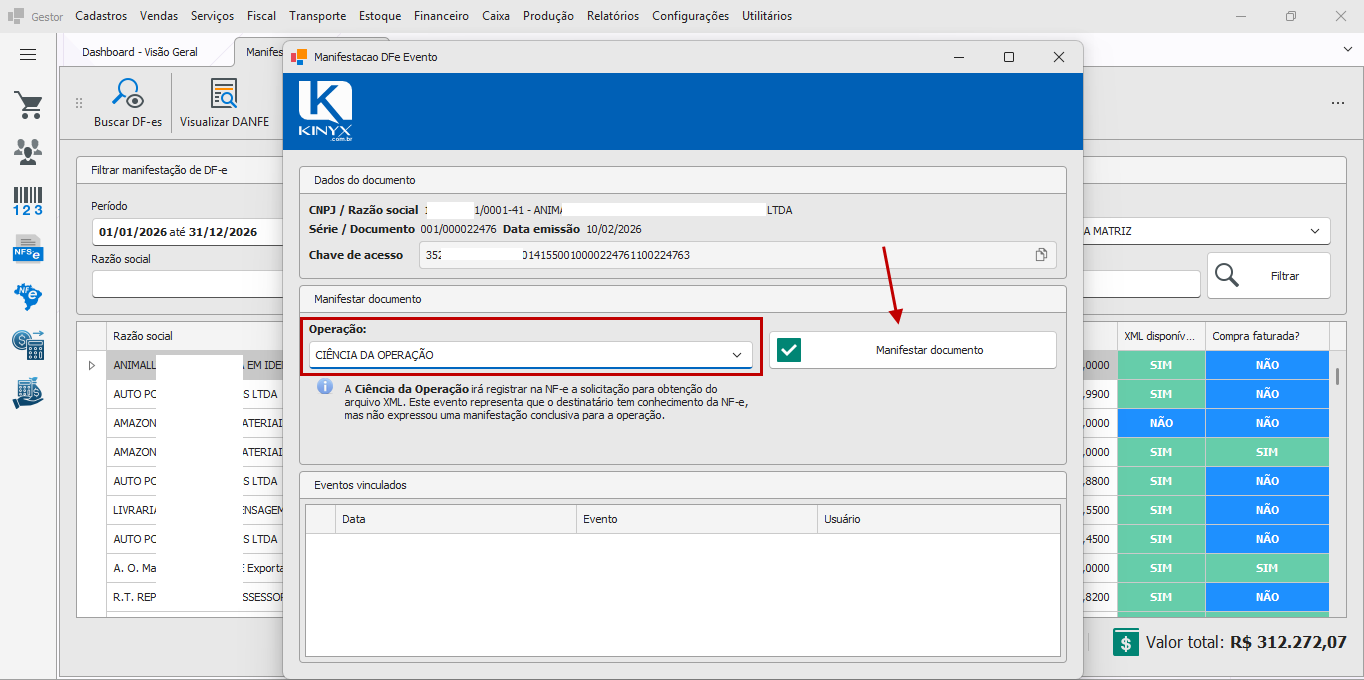The image size is (1364, 680).
Task: Click the Usuário column header in Eventos vinculados
Action: tap(938, 519)
